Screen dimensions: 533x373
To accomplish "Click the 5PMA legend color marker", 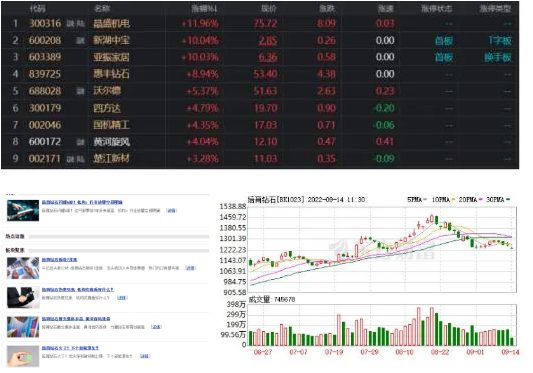I will click(x=425, y=200).
